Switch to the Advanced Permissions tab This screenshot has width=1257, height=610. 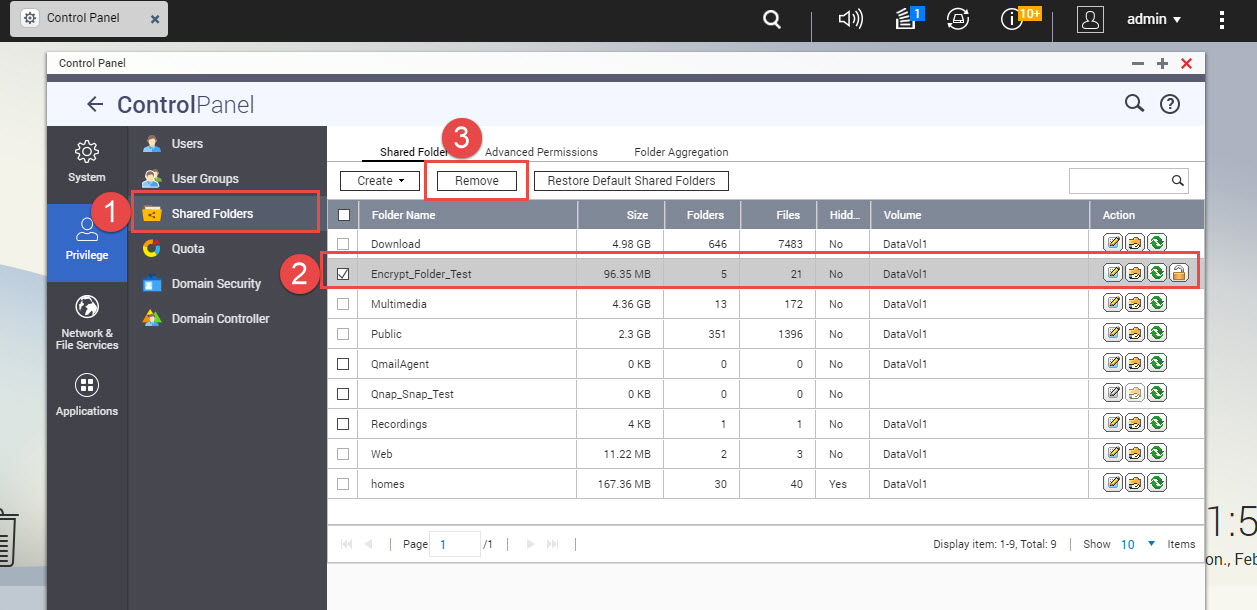tap(541, 151)
